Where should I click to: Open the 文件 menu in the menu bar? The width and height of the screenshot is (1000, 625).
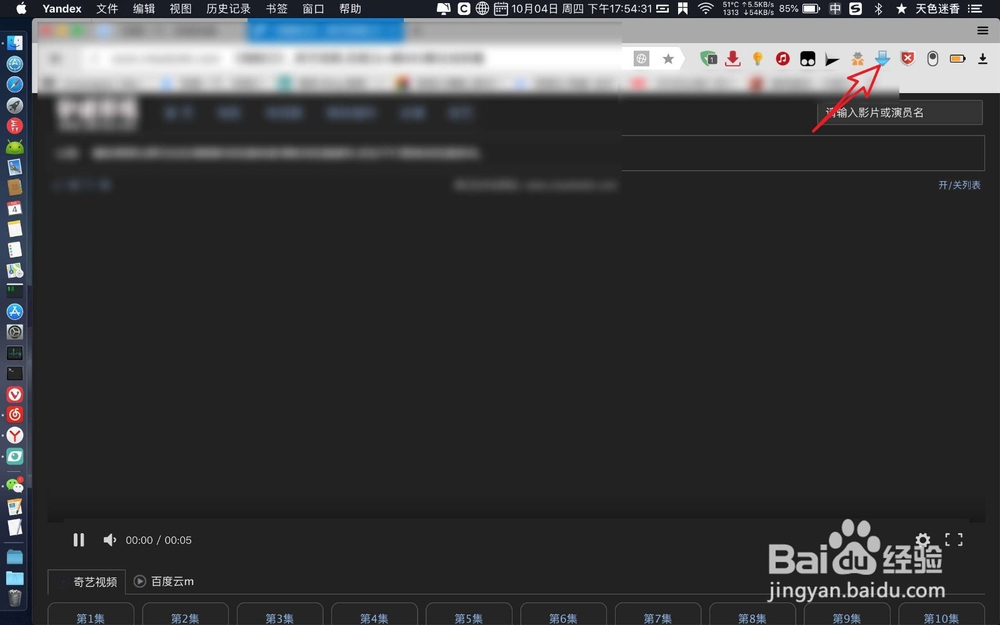(107, 8)
